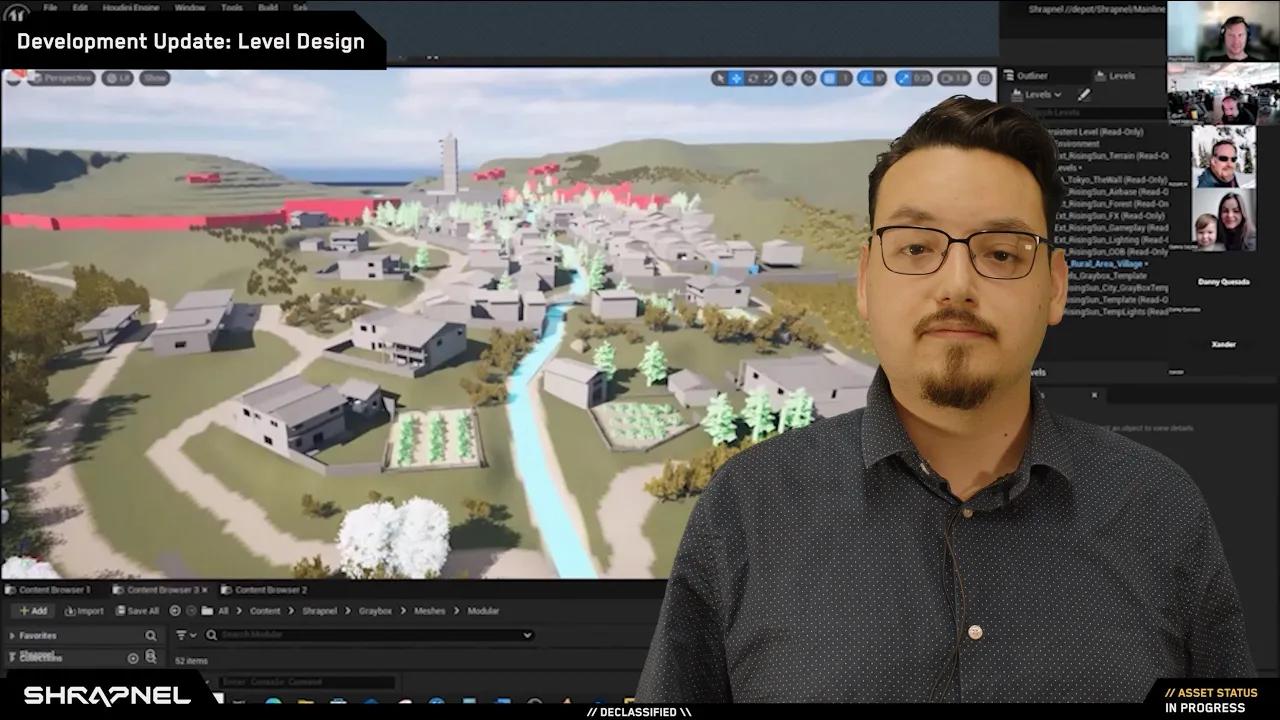Navigate to the Meshes breadcrumb
Viewport: 1280px width, 720px height.
click(x=430, y=611)
